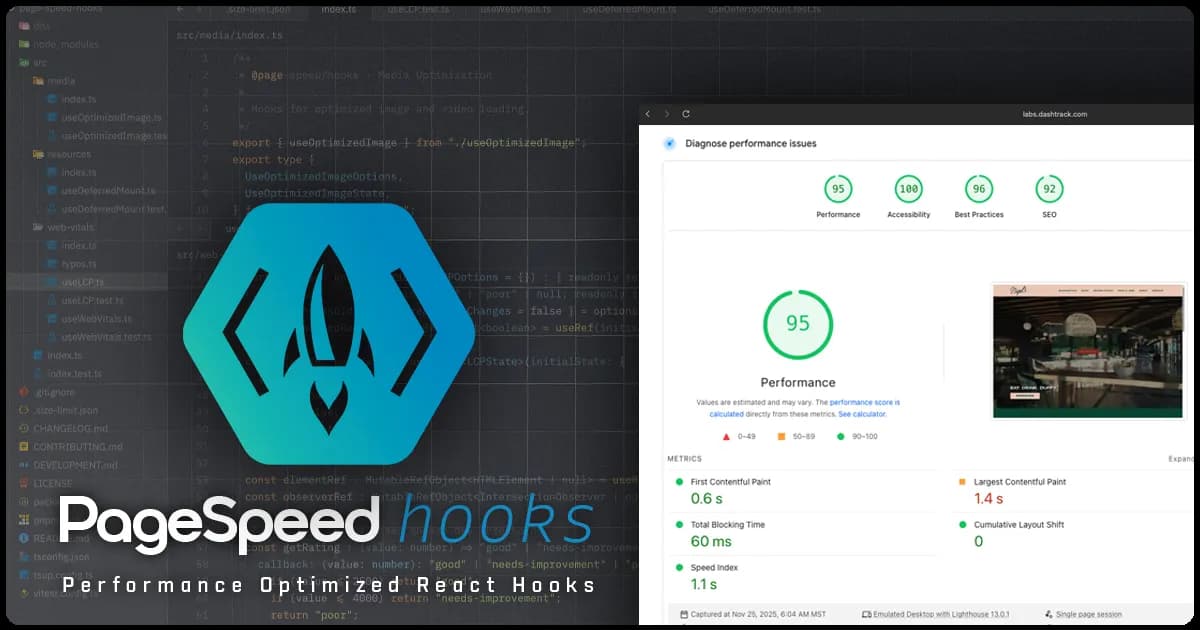This screenshot has height=630, width=1200.
Task: Toggle the orange 50–89 legend marker
Action: (781, 436)
